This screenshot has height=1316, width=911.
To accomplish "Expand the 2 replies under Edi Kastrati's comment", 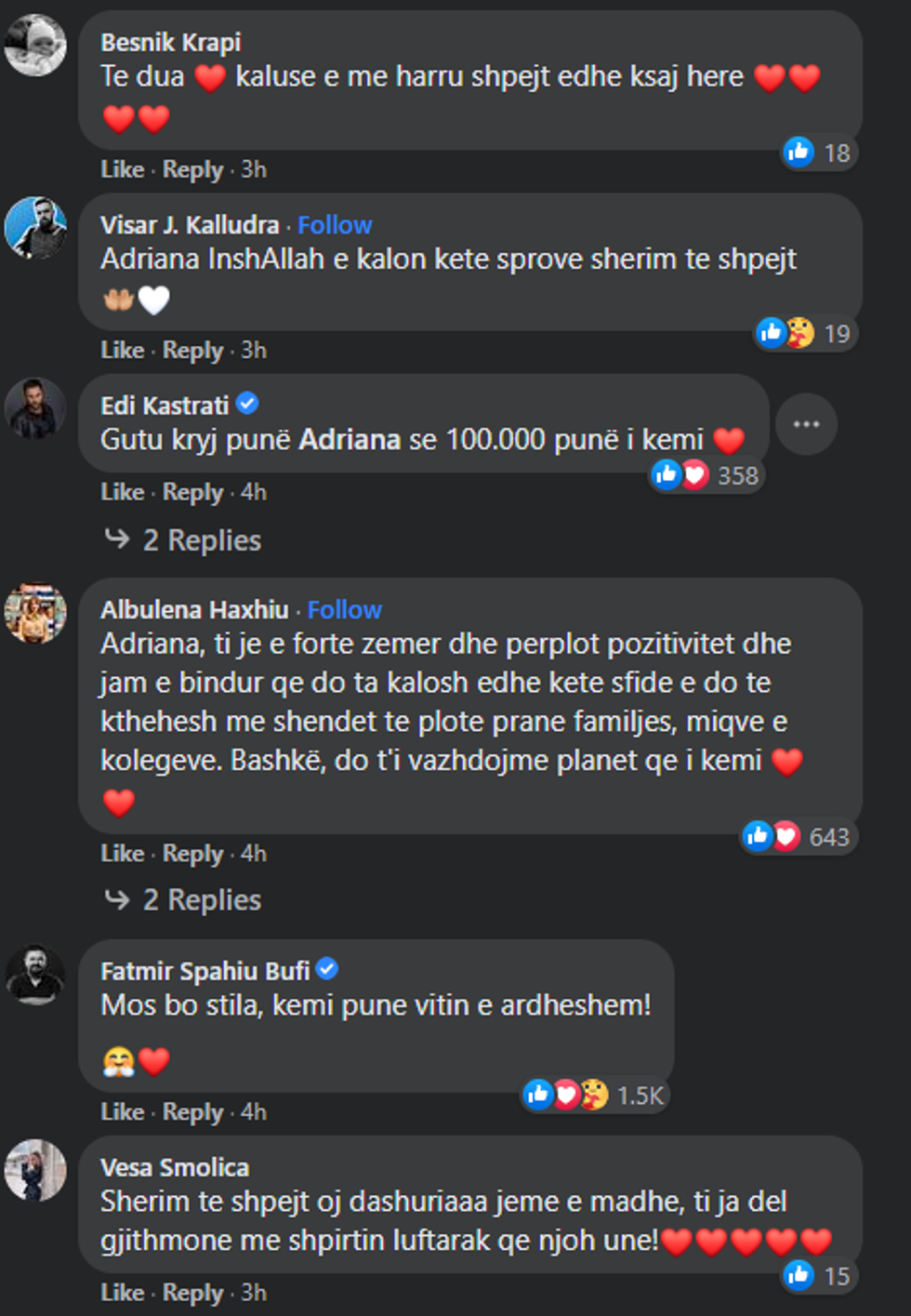I will (202, 540).
